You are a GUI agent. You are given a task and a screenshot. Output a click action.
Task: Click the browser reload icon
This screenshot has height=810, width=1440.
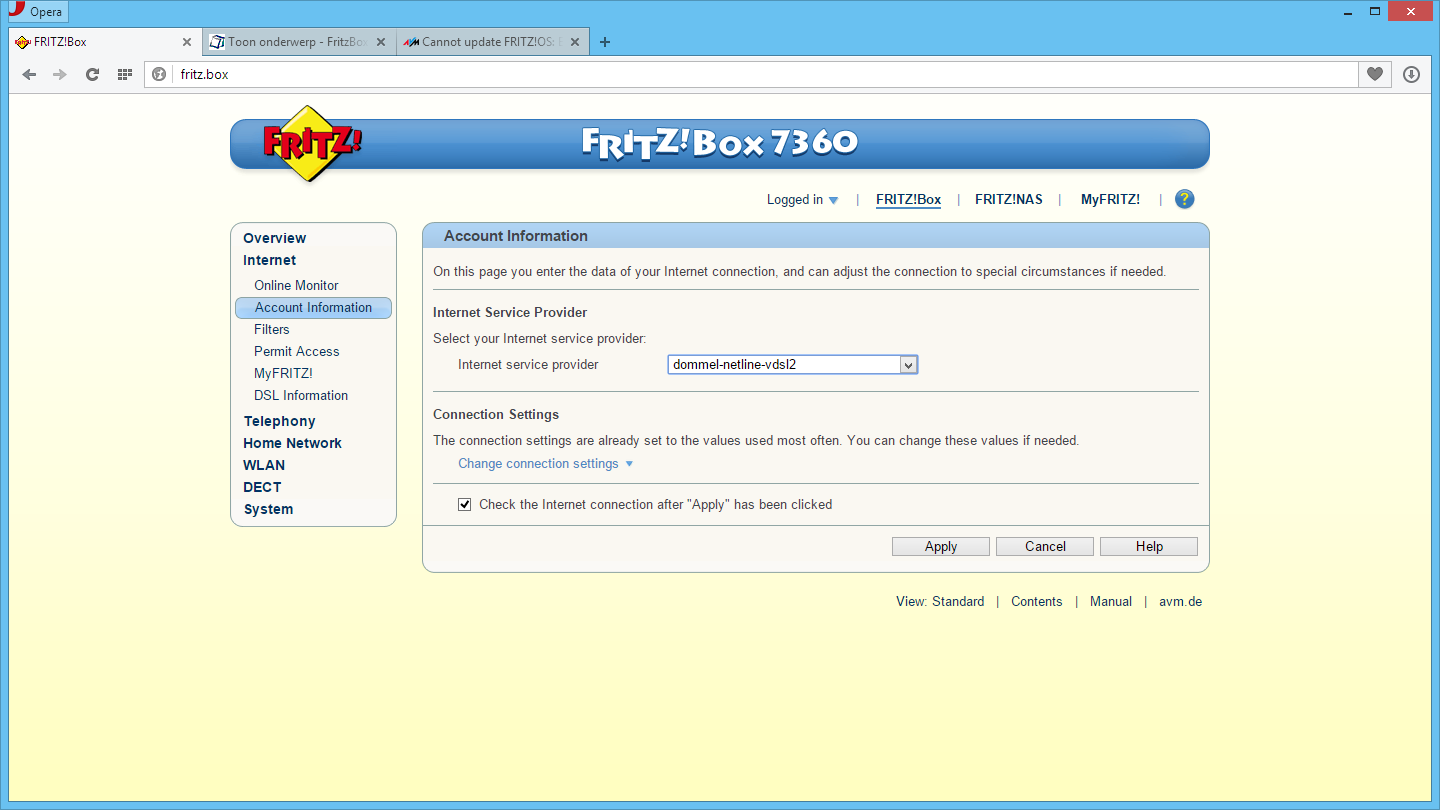pyautogui.click(x=92, y=74)
